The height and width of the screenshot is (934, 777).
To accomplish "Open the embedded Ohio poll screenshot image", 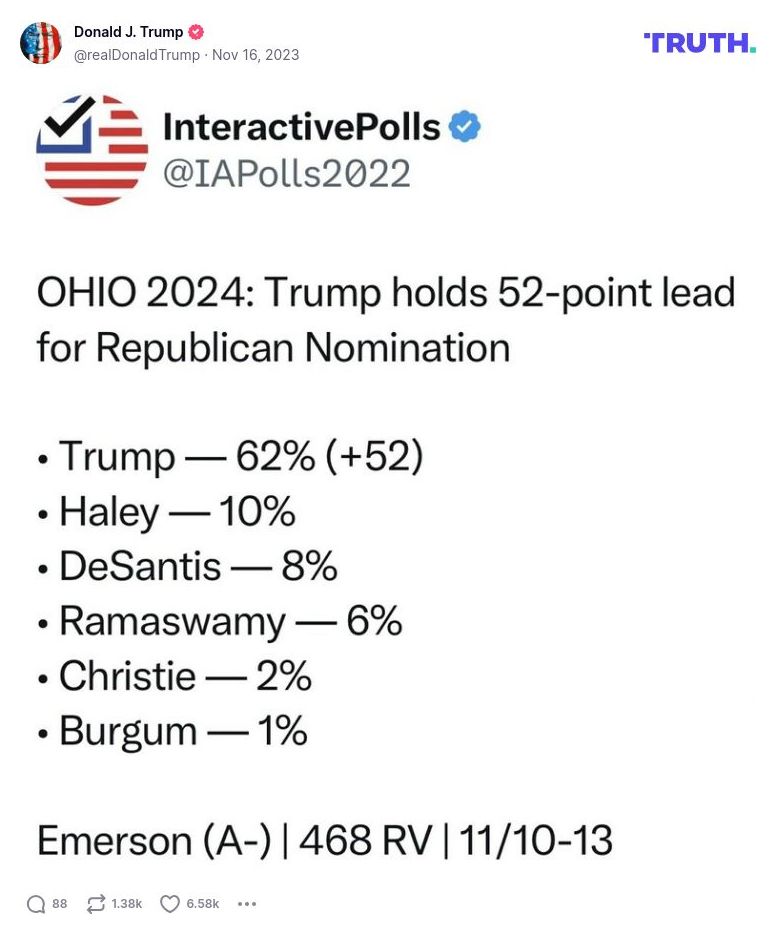I will 388,500.
